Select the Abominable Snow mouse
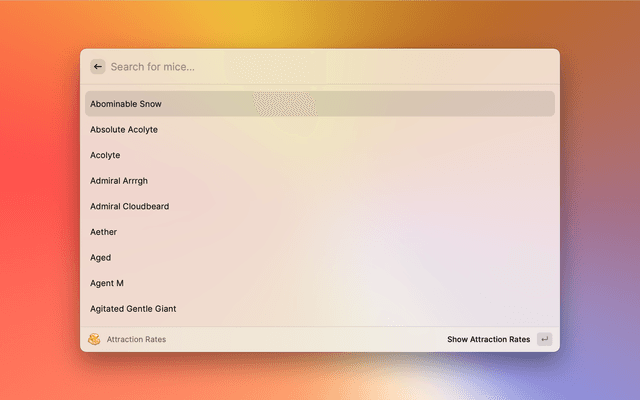640x400 pixels. tap(126, 104)
